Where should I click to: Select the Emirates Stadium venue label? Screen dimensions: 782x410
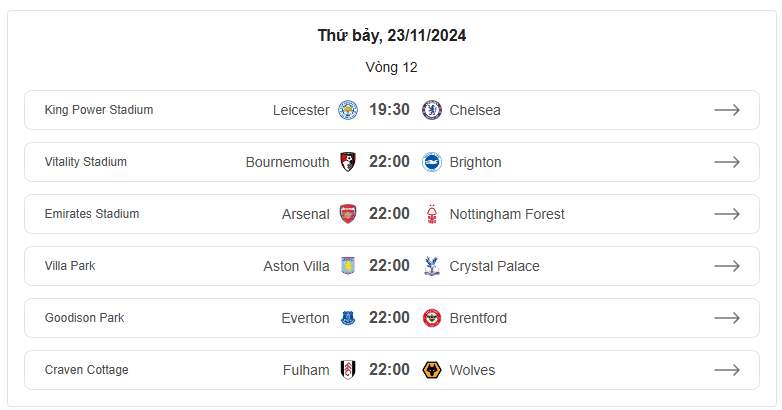(92, 214)
